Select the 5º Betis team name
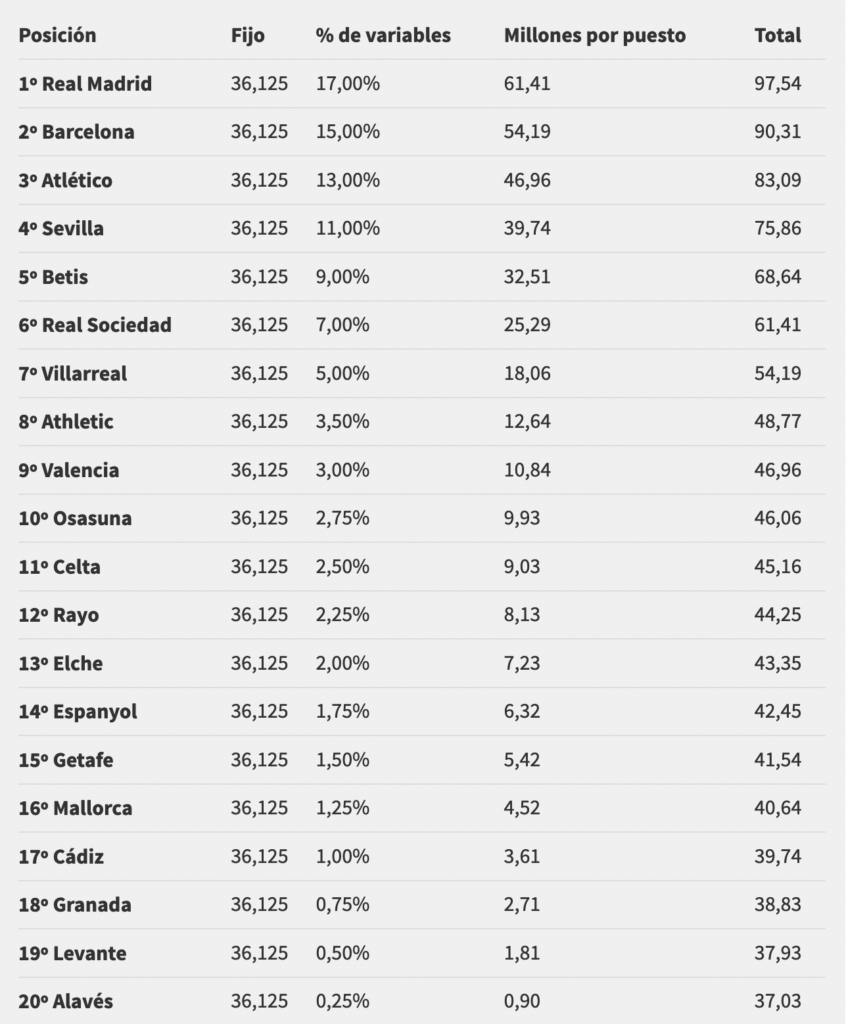Screen dimensions: 848x1024 (x=53, y=277)
